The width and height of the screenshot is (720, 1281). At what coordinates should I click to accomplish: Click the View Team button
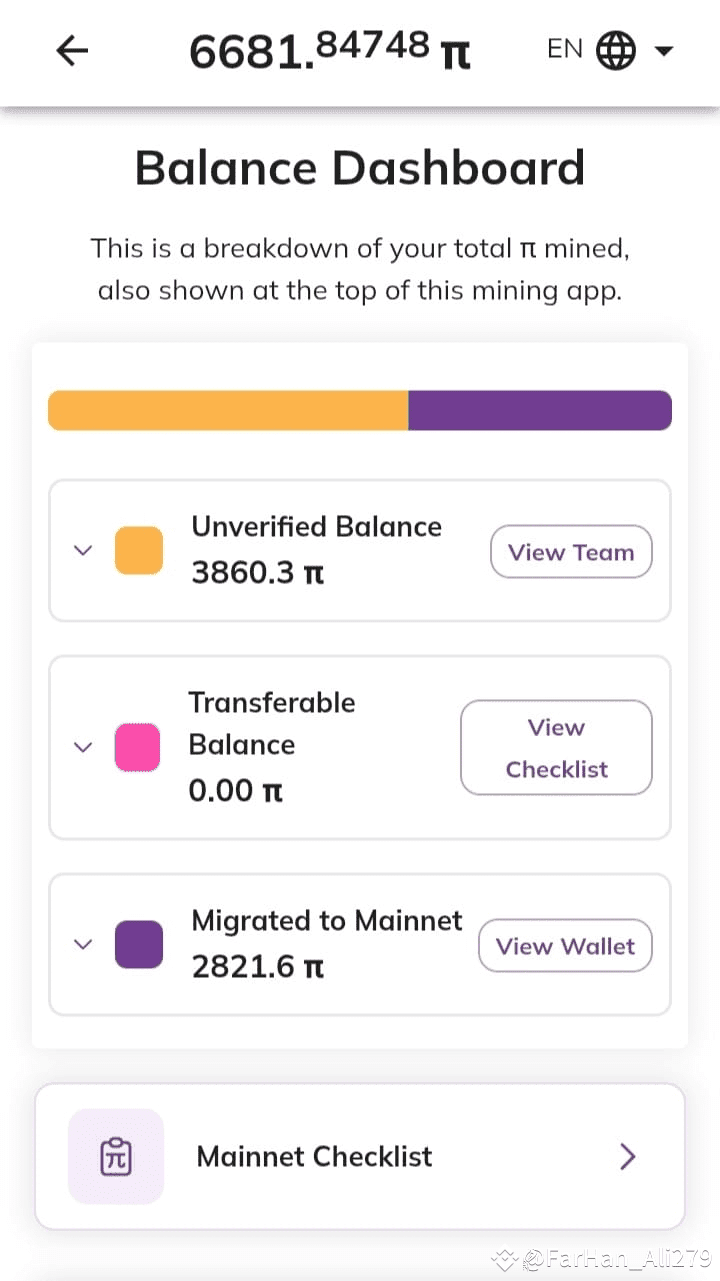[x=571, y=552]
